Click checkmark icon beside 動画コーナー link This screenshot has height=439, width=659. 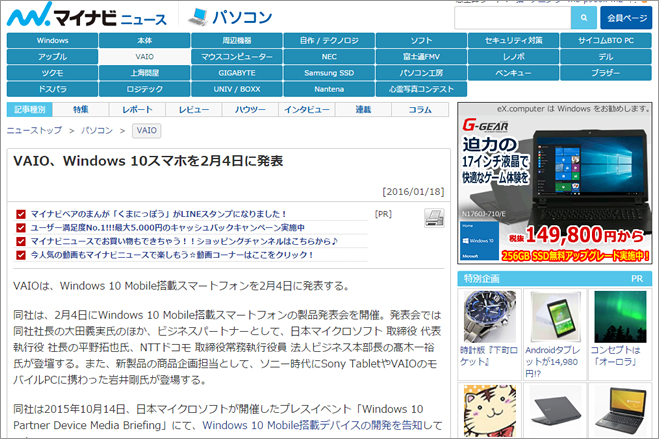[21, 255]
